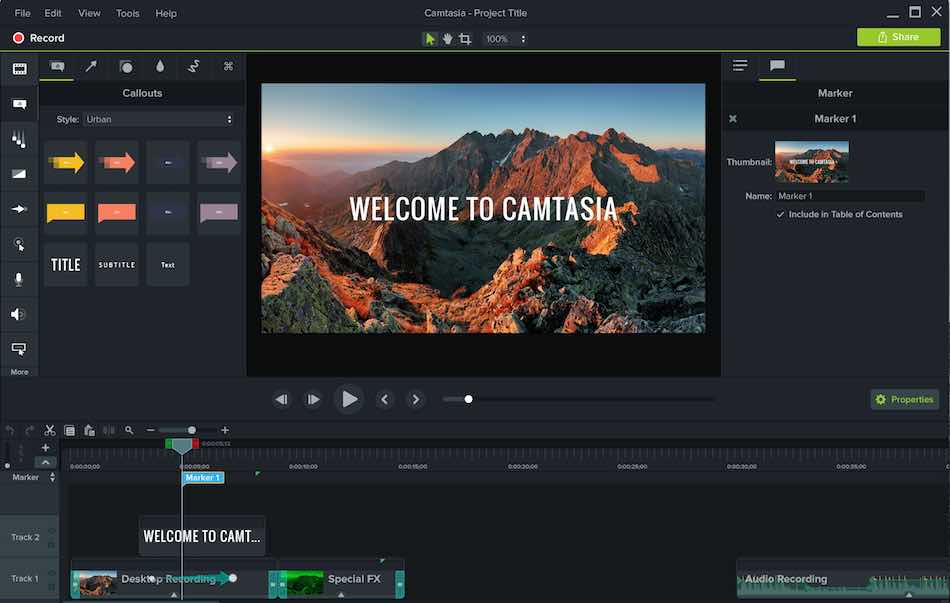950x603 pixels.
Task: Open the View menu
Action: (x=89, y=13)
